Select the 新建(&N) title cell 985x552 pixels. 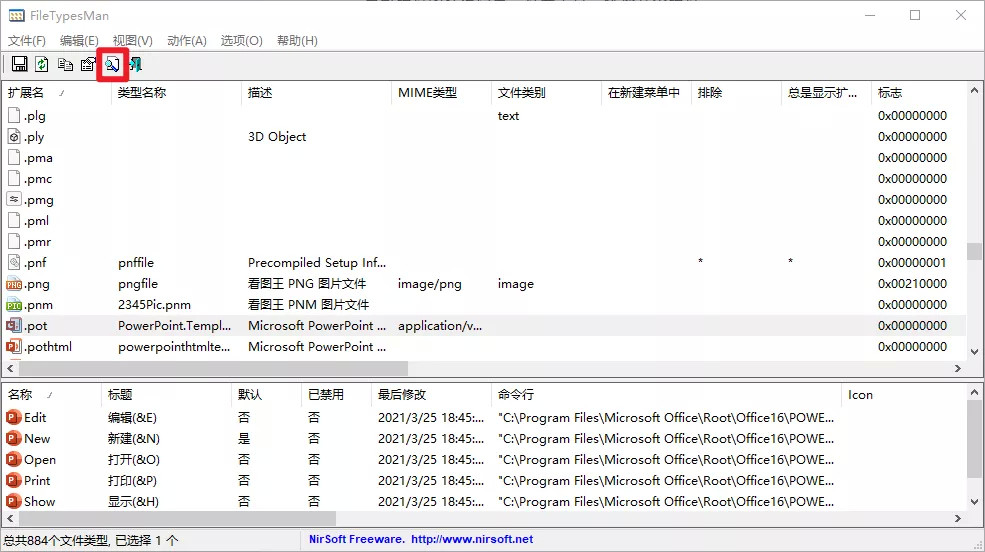point(134,438)
